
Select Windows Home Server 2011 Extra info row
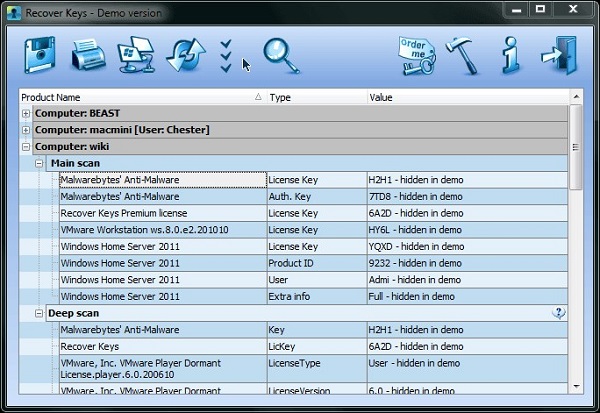[x=313, y=297]
